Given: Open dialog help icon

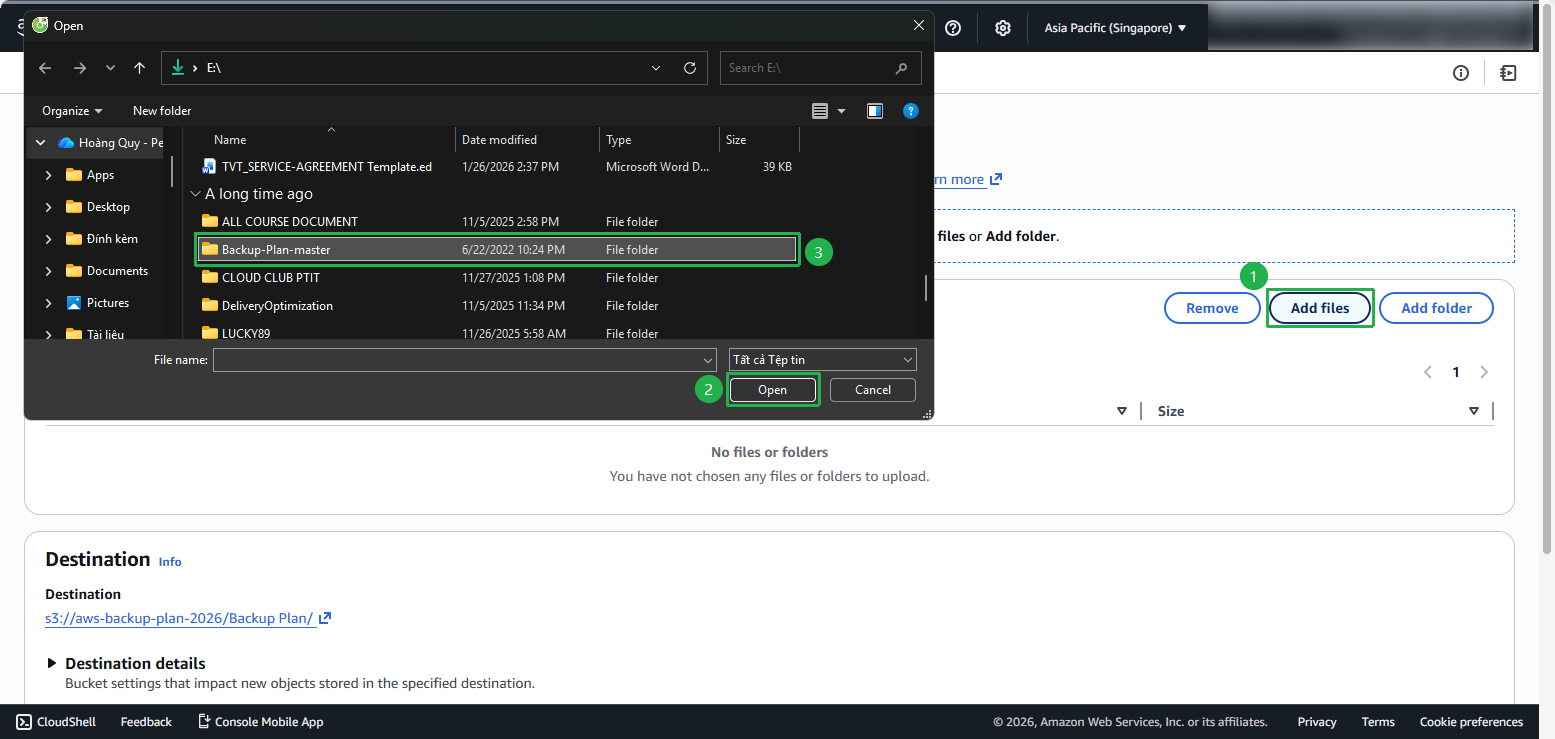Looking at the screenshot, I should coord(910,111).
